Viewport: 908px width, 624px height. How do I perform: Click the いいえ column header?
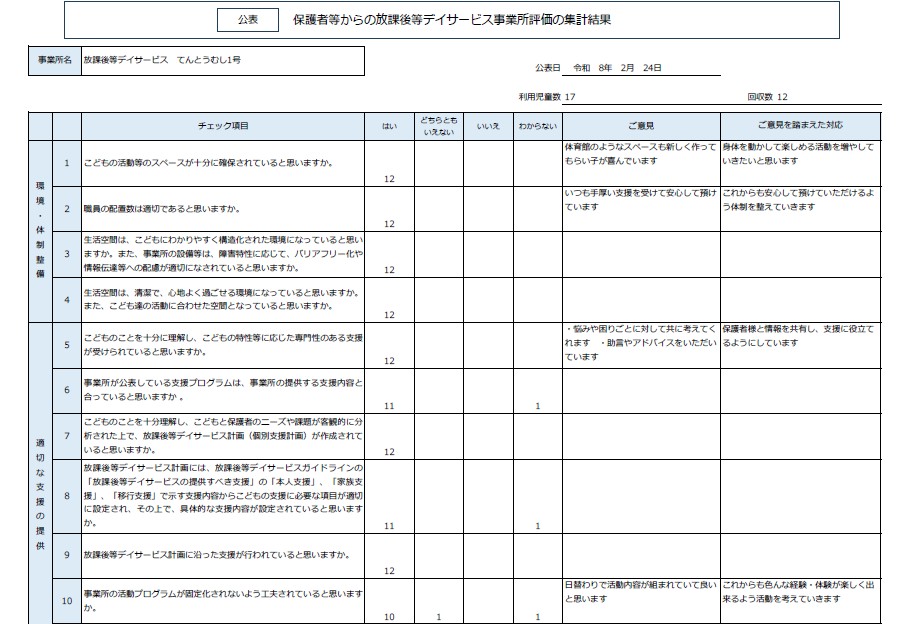tap(488, 126)
